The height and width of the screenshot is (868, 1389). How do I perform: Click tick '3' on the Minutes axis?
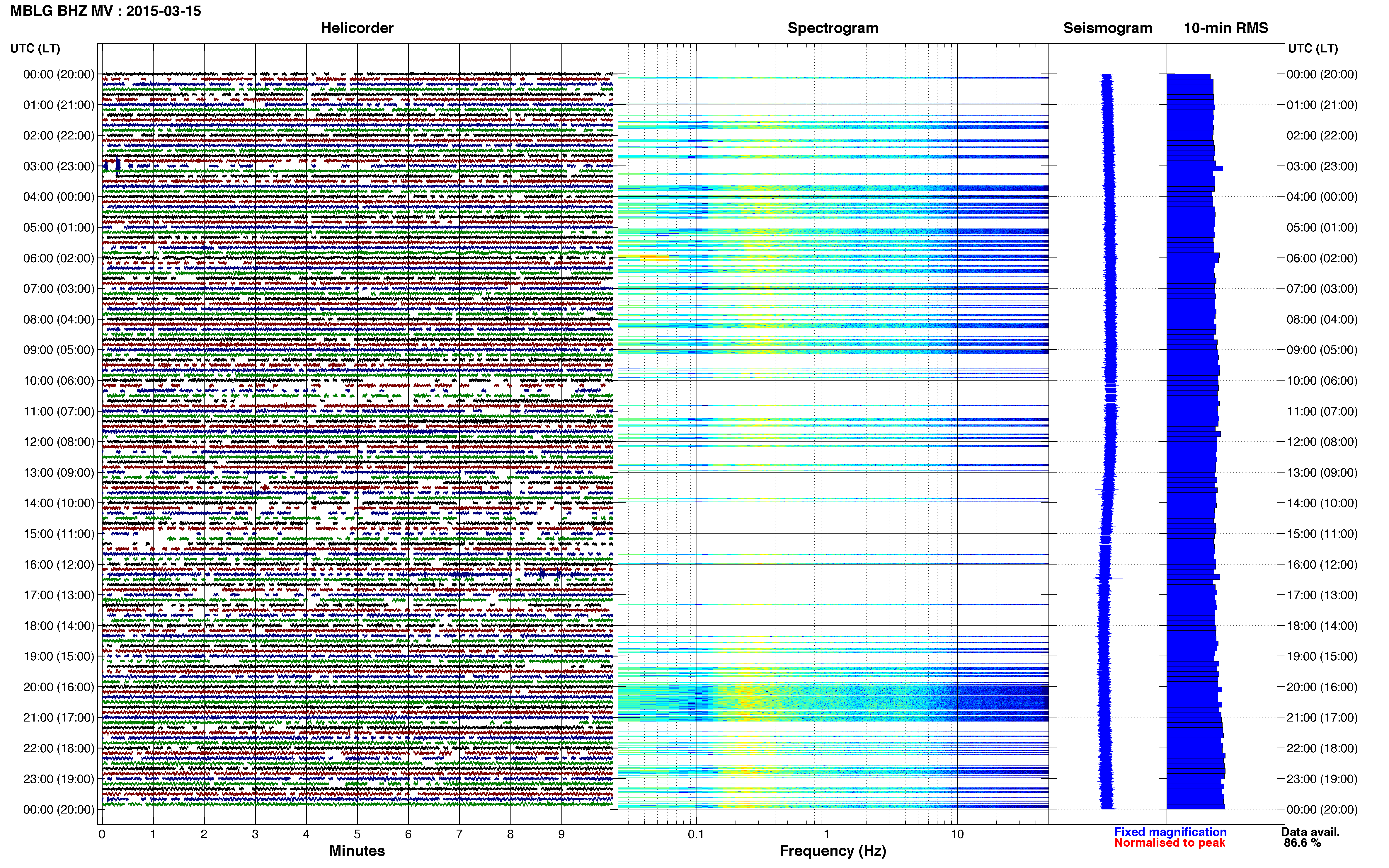pos(255,835)
